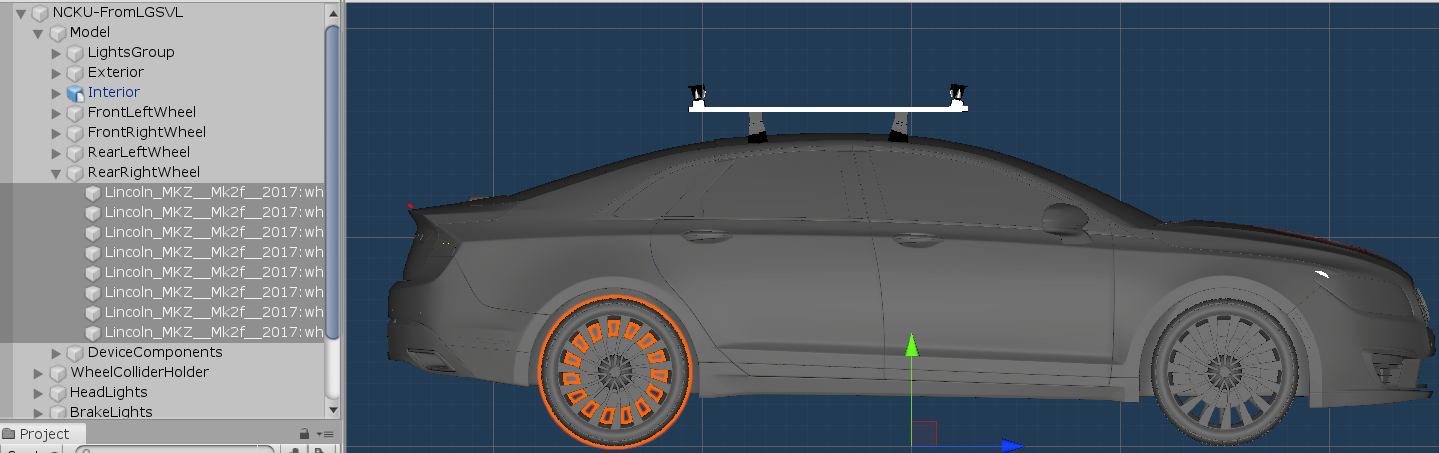Click the rear sensor mounted on roof rack
Screen dimensions: 1439x453
pyautogui.click(x=698, y=95)
